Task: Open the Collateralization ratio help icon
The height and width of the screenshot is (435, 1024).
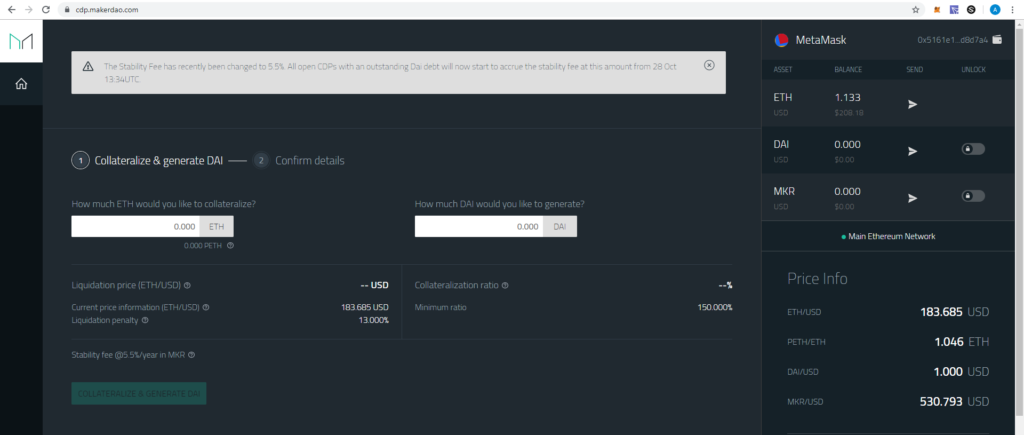Action: pos(505,285)
